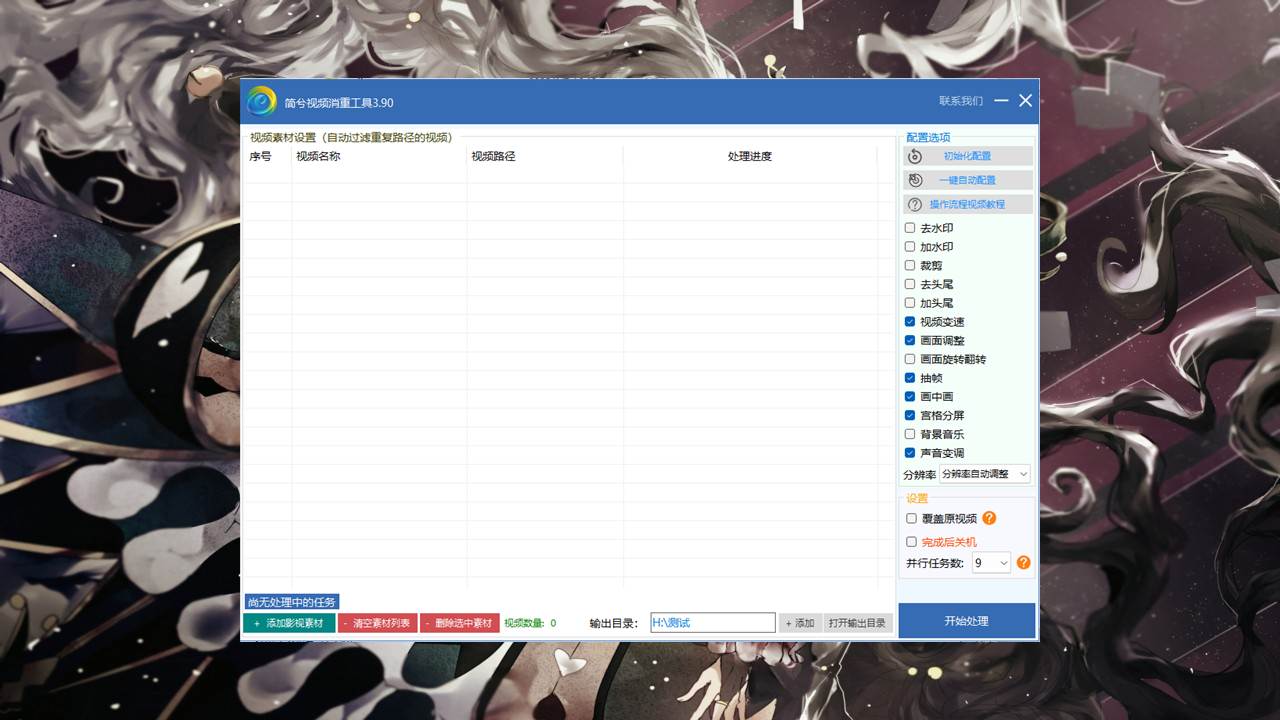Viewport: 1280px width, 720px height.
Task: Open the 并行任务数 dropdown showing 9
Action: pos(991,563)
